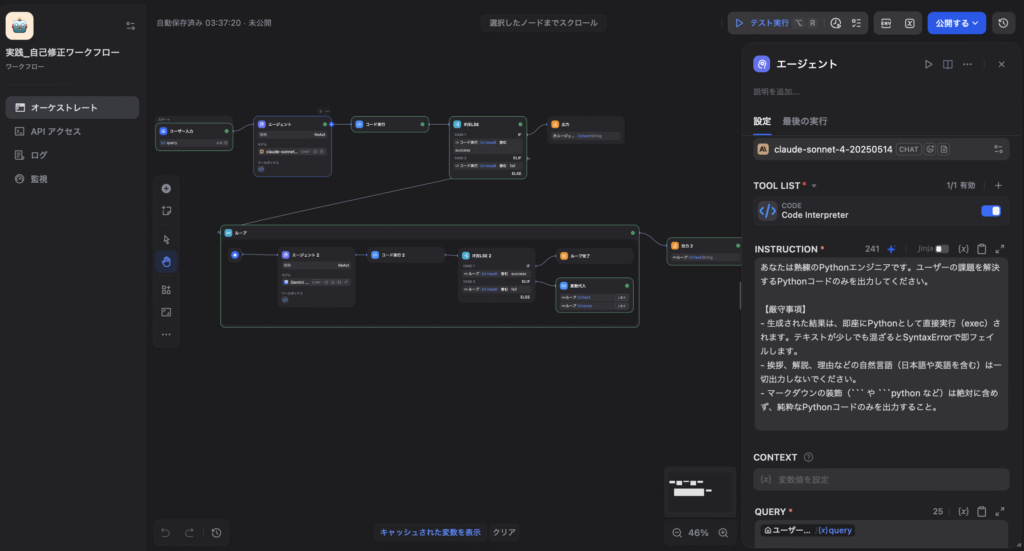Open version history icon at top right
The height and width of the screenshot is (551, 1024).
(1004, 23)
